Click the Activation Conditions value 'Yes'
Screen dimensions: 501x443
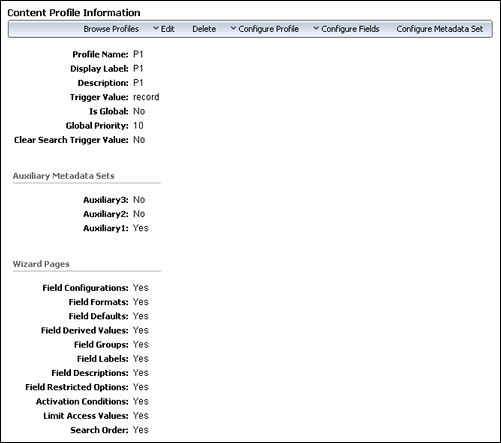(x=141, y=401)
